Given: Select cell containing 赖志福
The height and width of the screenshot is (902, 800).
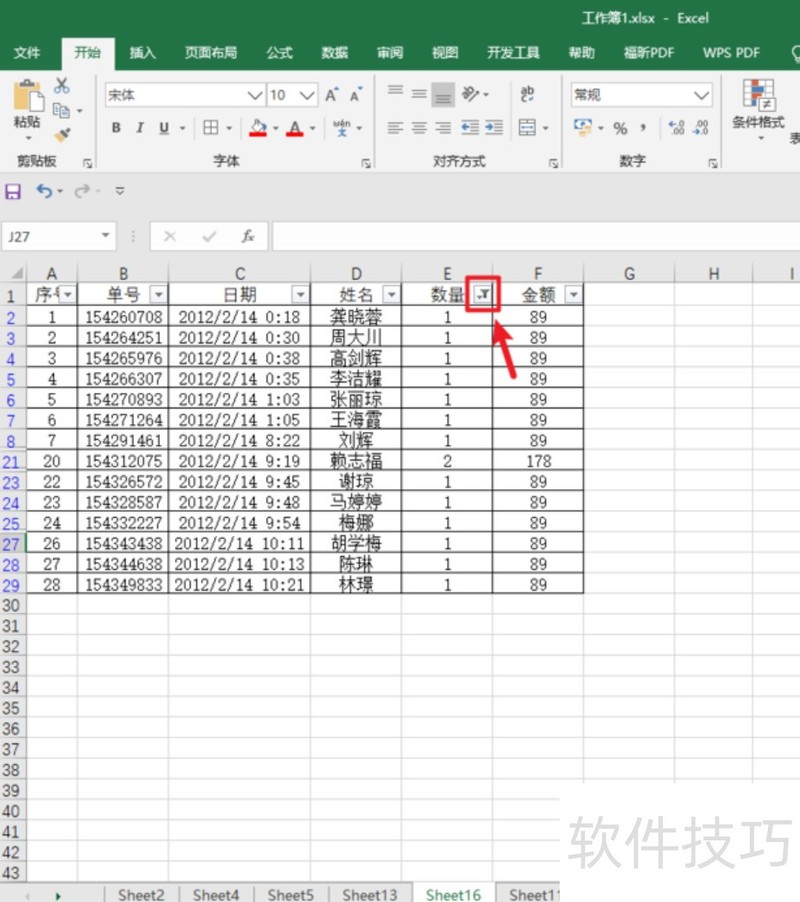Looking at the screenshot, I should (x=356, y=461).
